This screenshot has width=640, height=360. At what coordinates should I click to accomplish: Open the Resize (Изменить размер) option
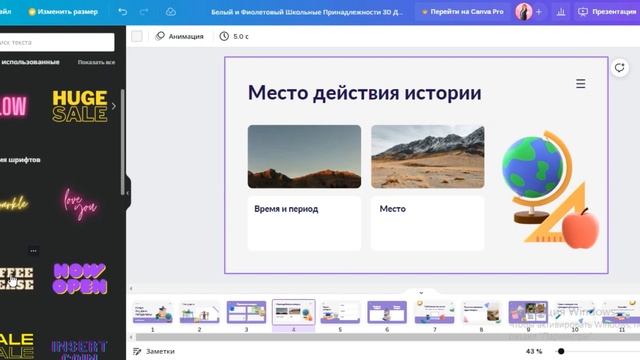point(63,12)
